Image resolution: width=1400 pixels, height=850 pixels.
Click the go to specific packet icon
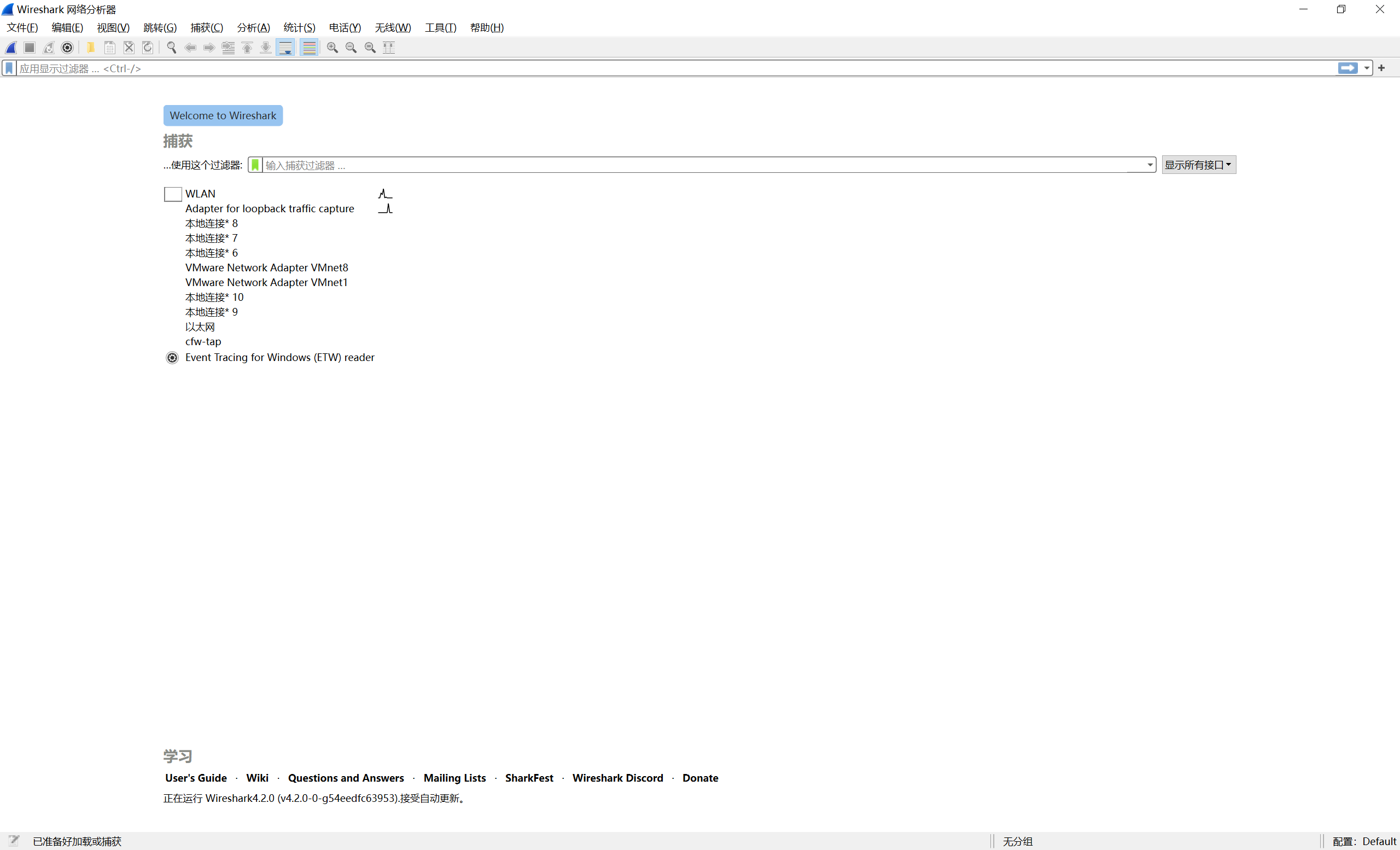pyautogui.click(x=229, y=48)
